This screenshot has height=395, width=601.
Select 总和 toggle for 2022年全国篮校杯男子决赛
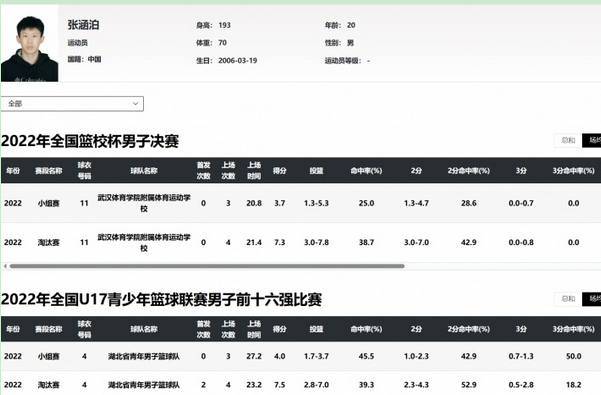568,141
